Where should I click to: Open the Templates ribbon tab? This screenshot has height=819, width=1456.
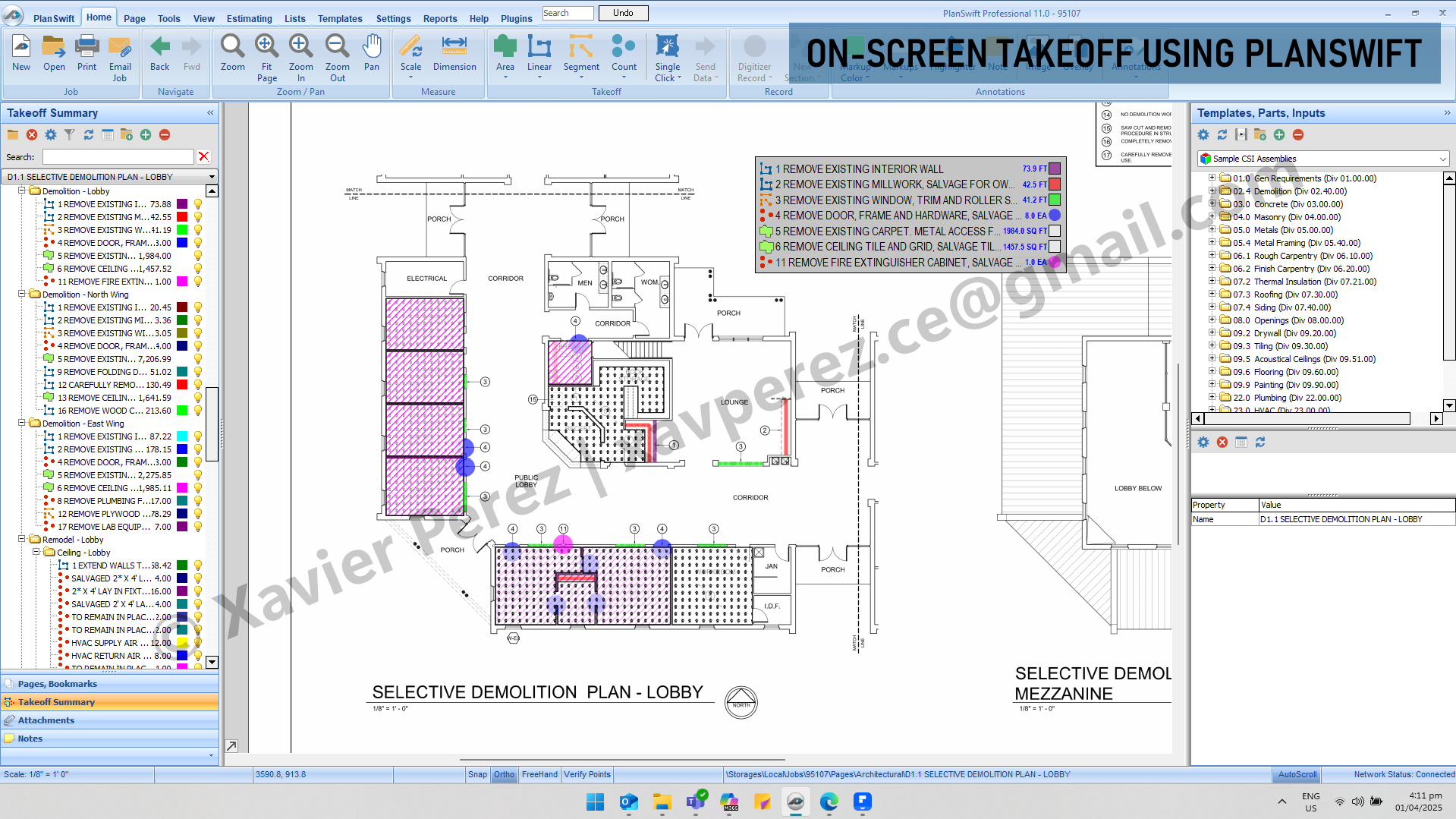[x=339, y=18]
